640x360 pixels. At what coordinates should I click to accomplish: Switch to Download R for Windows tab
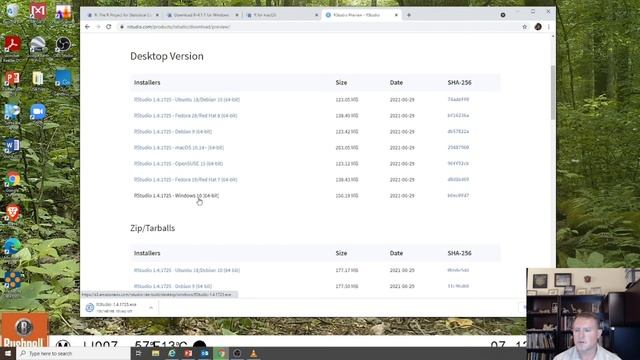tap(202, 15)
